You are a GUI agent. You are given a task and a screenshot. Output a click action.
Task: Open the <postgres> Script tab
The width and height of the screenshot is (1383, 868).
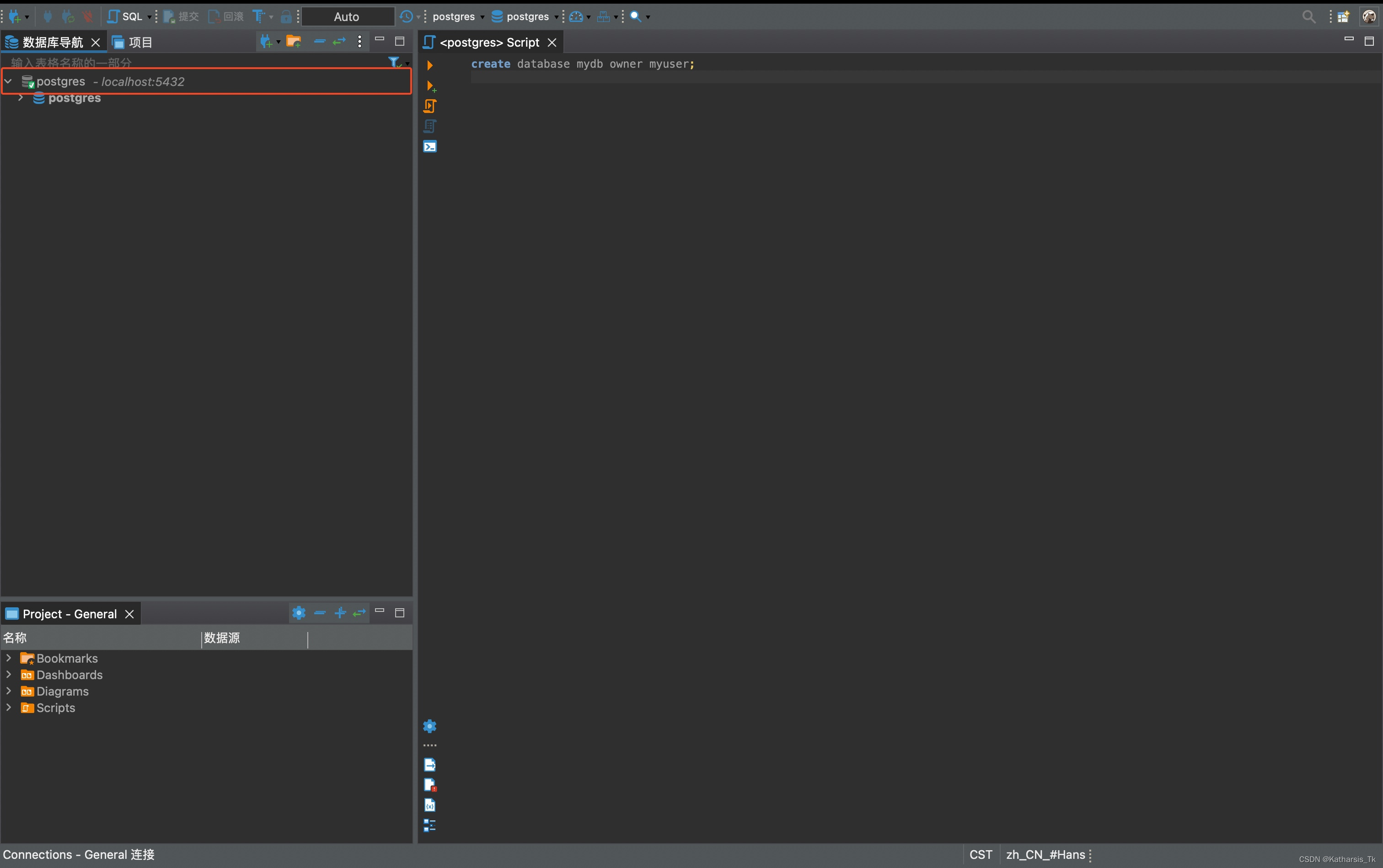[x=490, y=41]
